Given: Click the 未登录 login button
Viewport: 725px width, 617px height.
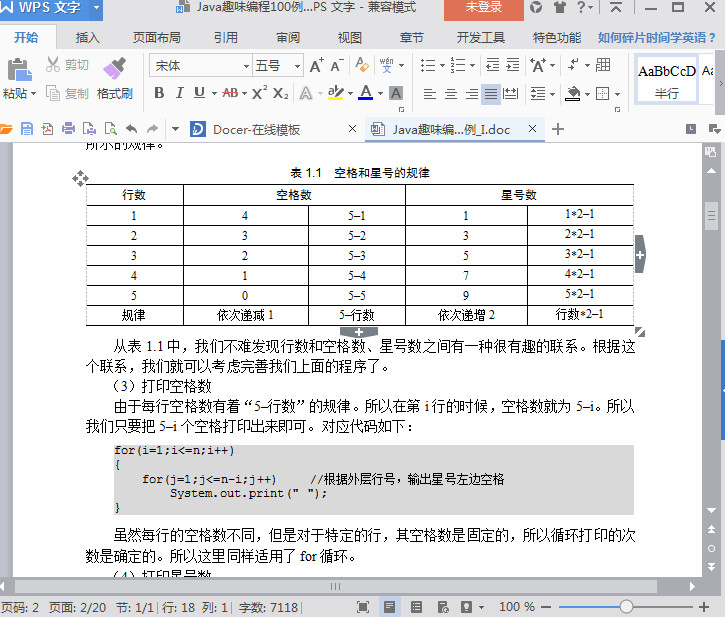Looking at the screenshot, I should (x=484, y=9).
